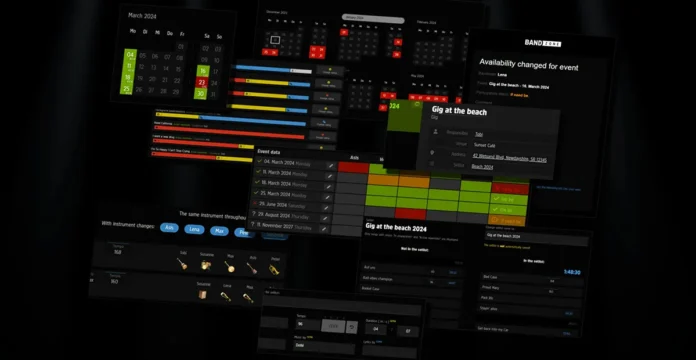696x360 pixels.
Task: Open the January 2024 month selector
Action: pos(373,19)
